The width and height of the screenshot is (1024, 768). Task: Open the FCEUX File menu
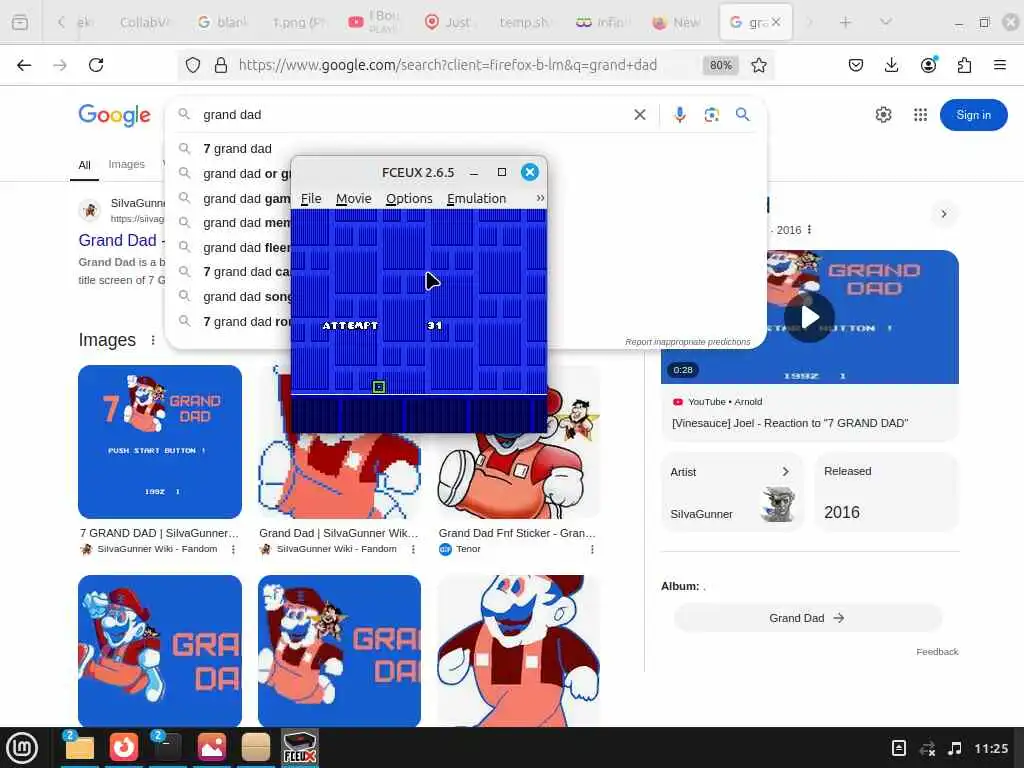click(x=311, y=199)
